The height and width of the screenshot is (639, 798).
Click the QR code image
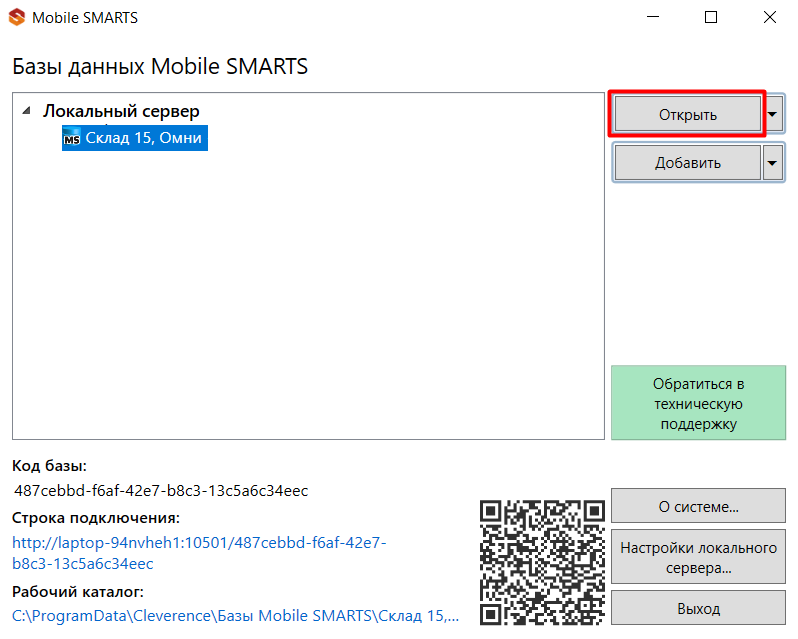pyautogui.click(x=542, y=562)
